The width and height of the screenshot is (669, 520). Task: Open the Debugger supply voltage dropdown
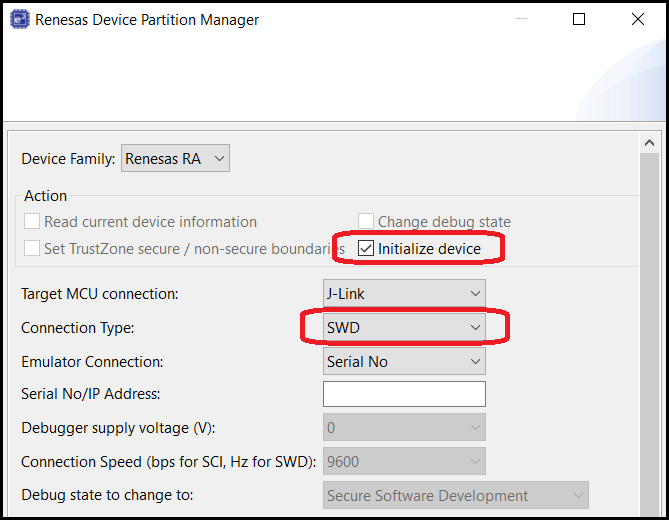tap(404, 427)
